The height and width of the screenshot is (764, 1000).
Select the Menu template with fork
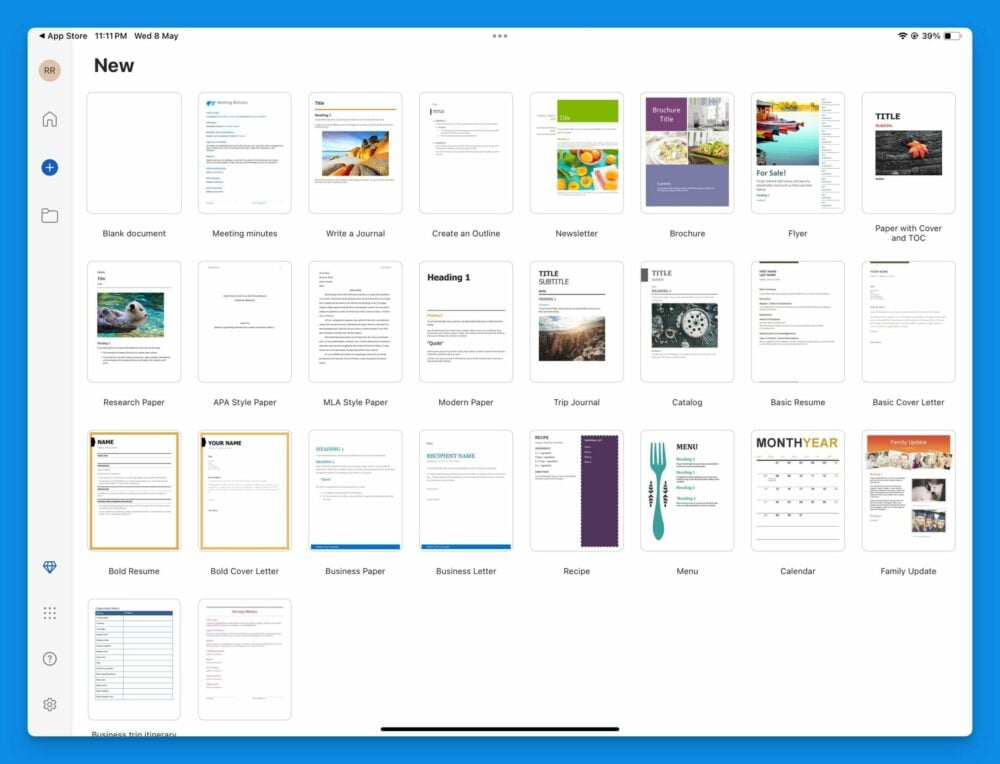(x=688, y=490)
